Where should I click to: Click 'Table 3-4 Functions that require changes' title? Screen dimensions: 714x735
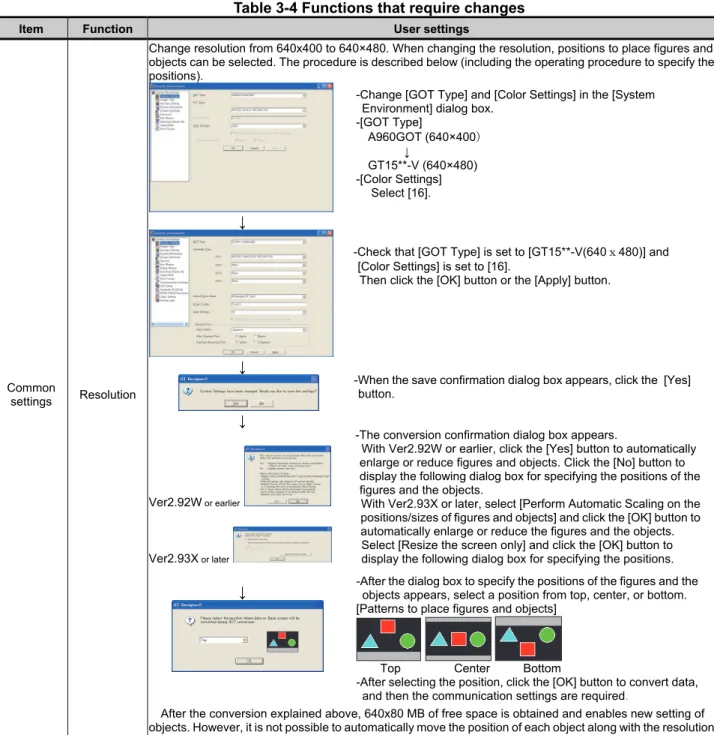point(379,8)
